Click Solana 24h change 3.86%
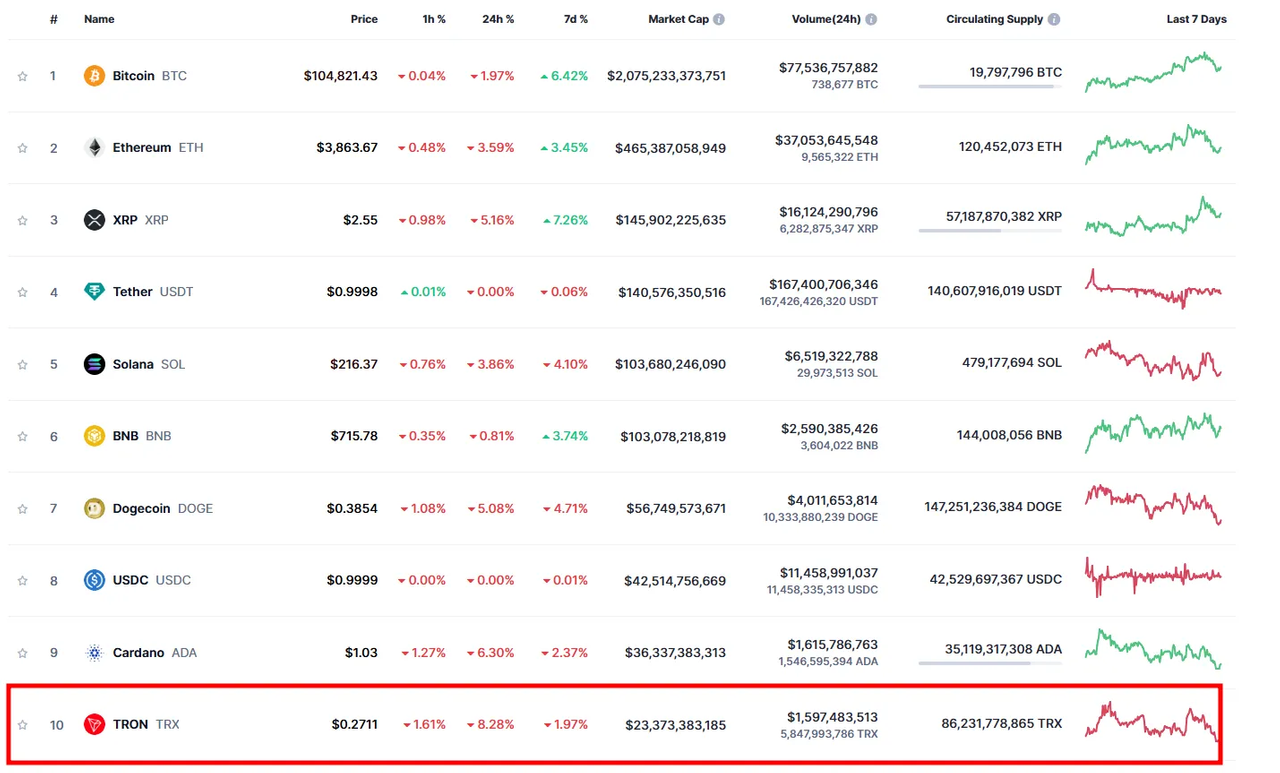The height and width of the screenshot is (773, 1280). 492,364
